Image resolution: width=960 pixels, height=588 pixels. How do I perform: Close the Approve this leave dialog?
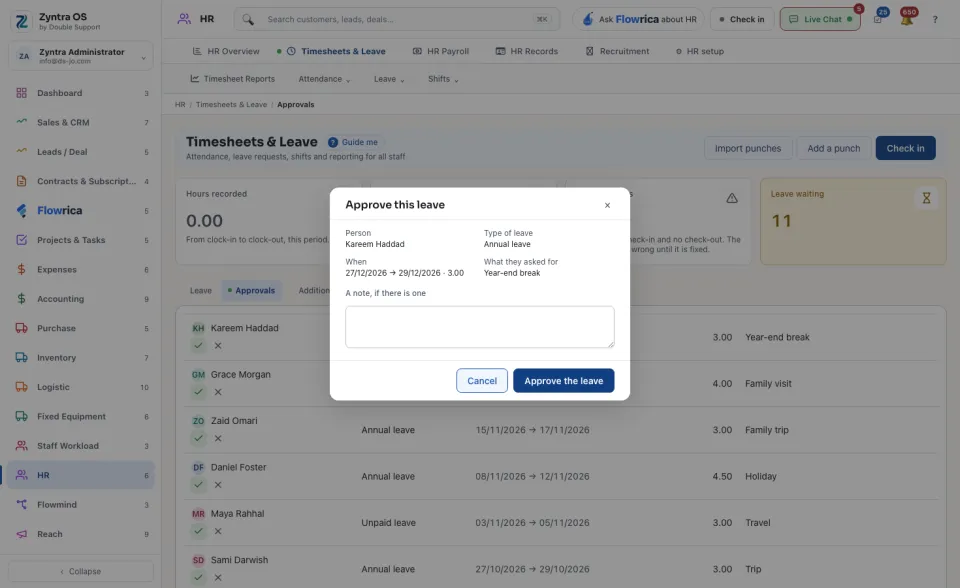[607, 205]
